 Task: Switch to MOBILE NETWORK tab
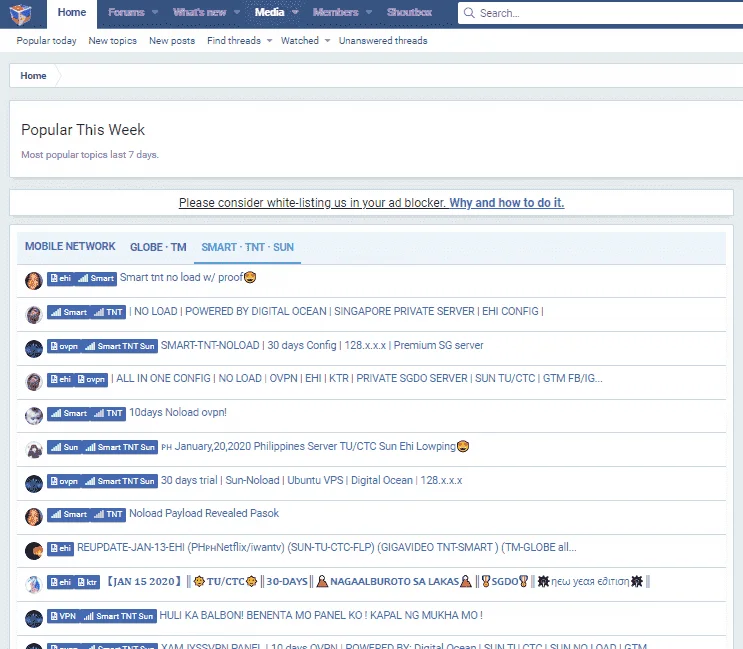point(70,246)
